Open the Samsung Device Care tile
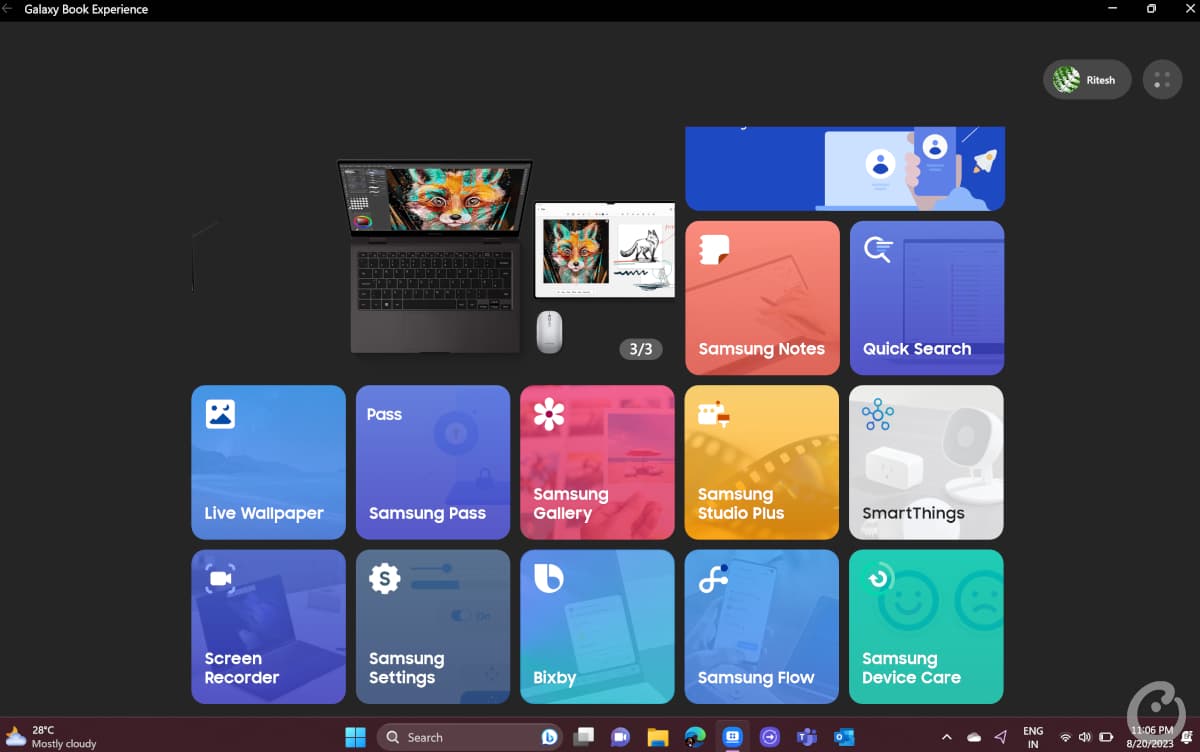The image size is (1200, 752). (x=927, y=627)
